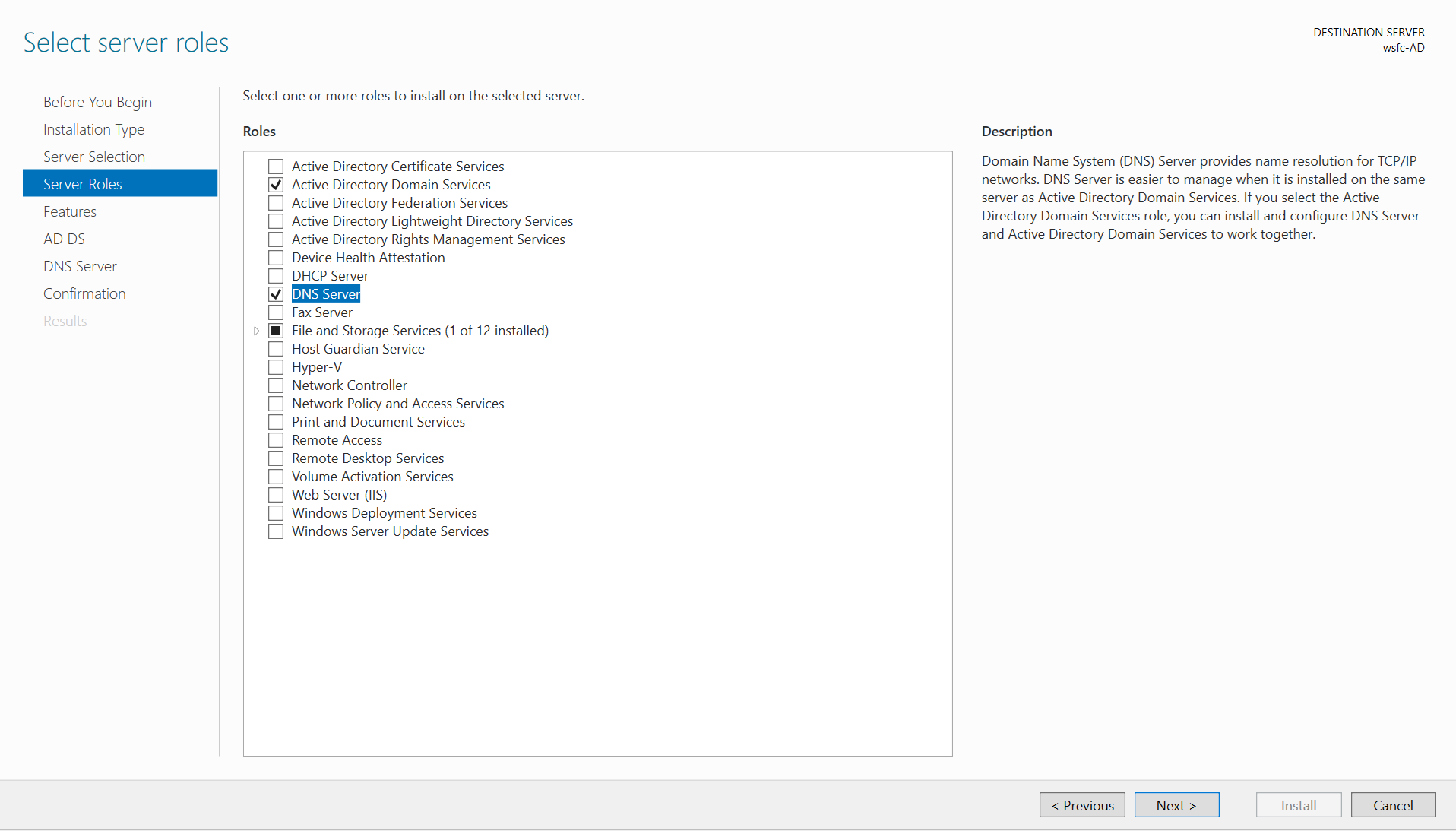
Task: Cancel the role installation wizard
Action: coord(1393,805)
